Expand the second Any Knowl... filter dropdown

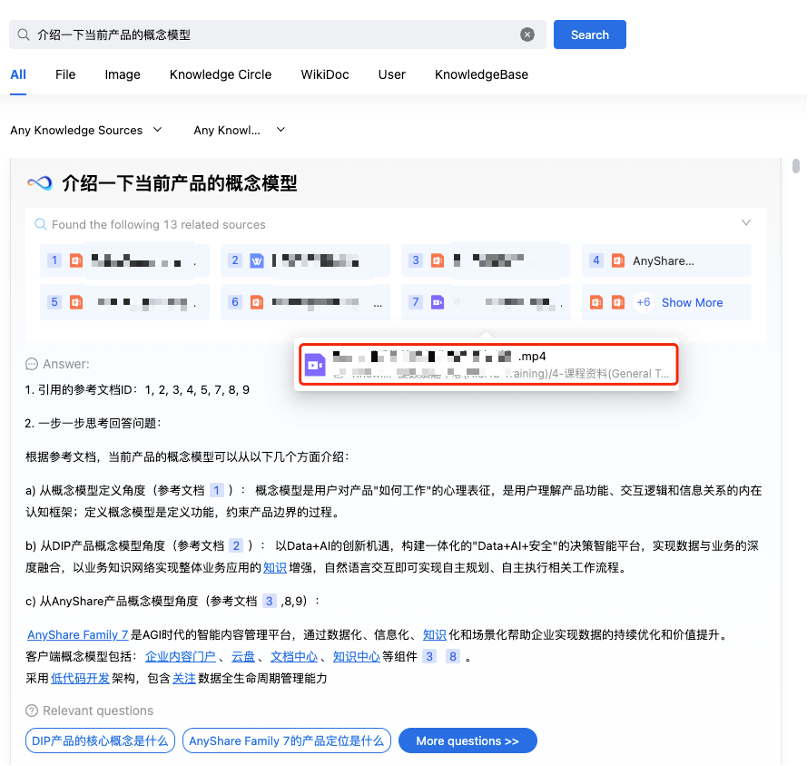[239, 130]
